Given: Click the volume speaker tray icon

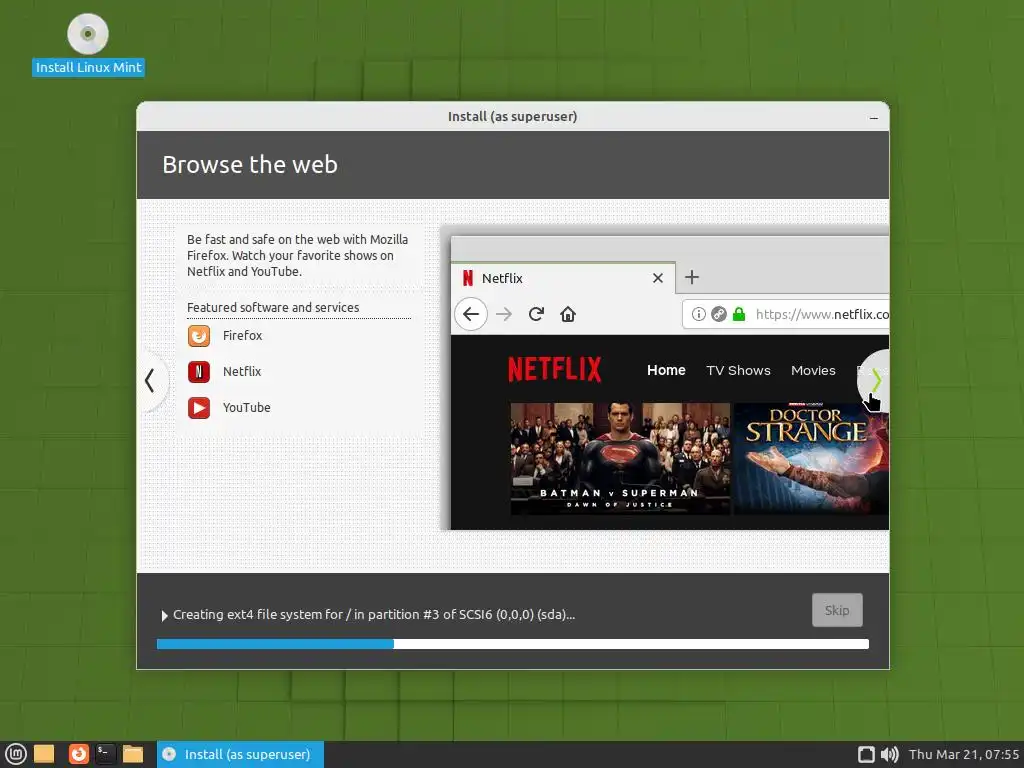Looking at the screenshot, I should coord(889,754).
